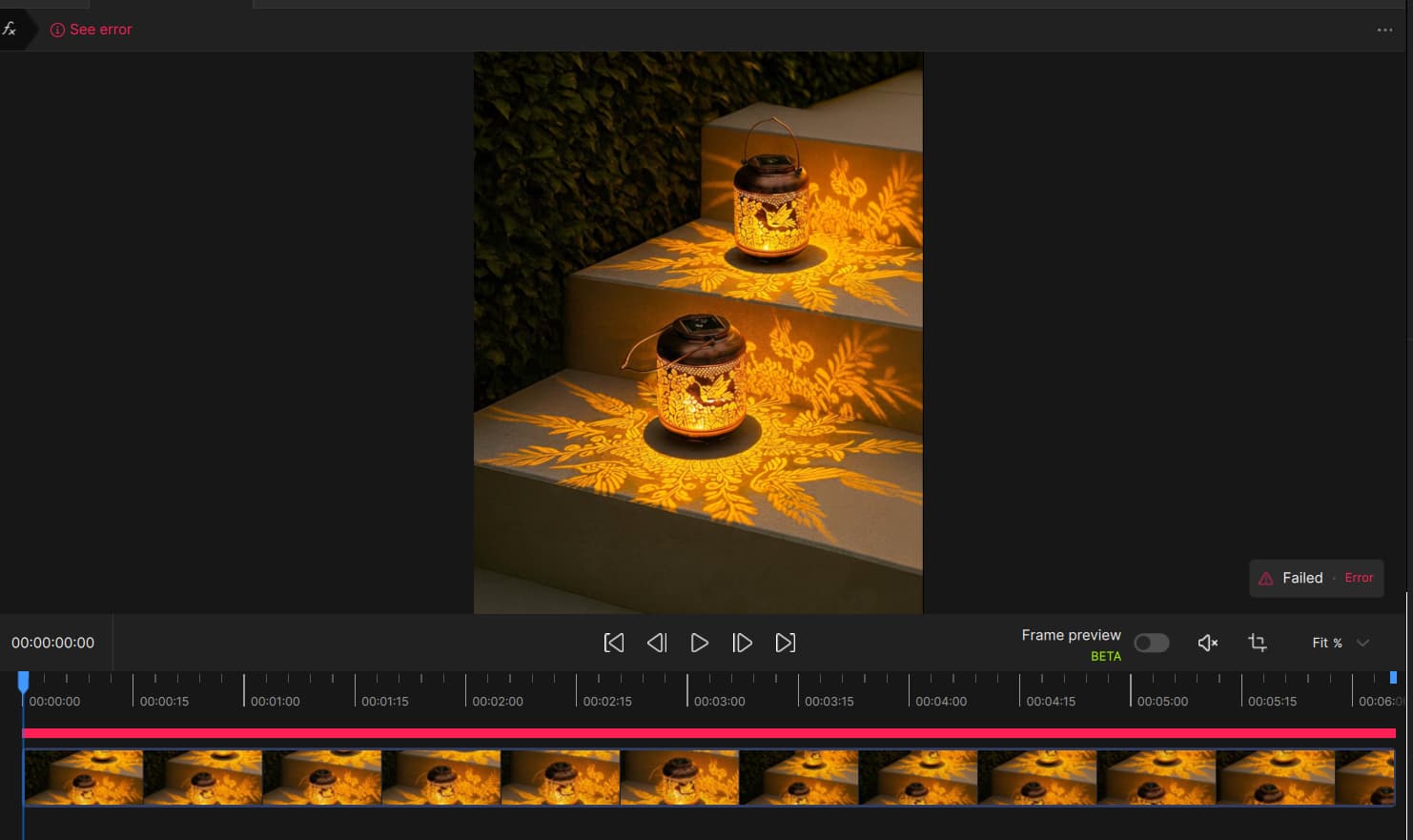
Task: Skip to the beginning of the timeline
Action: click(x=613, y=643)
